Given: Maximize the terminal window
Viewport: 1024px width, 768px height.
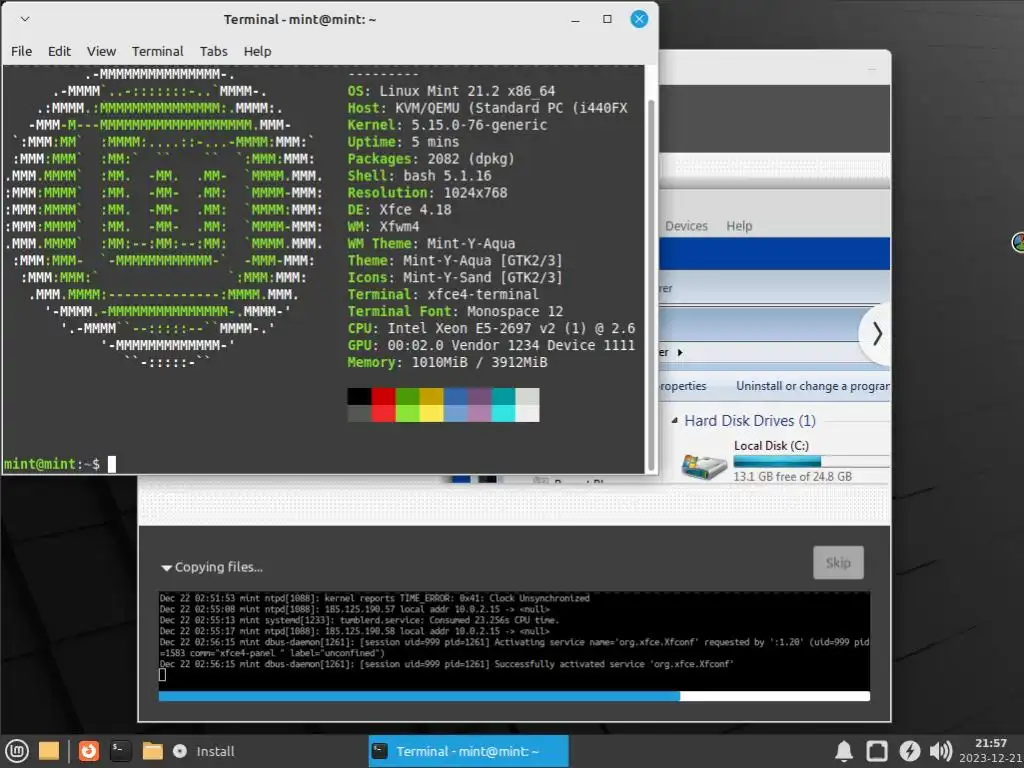Looking at the screenshot, I should coord(607,19).
